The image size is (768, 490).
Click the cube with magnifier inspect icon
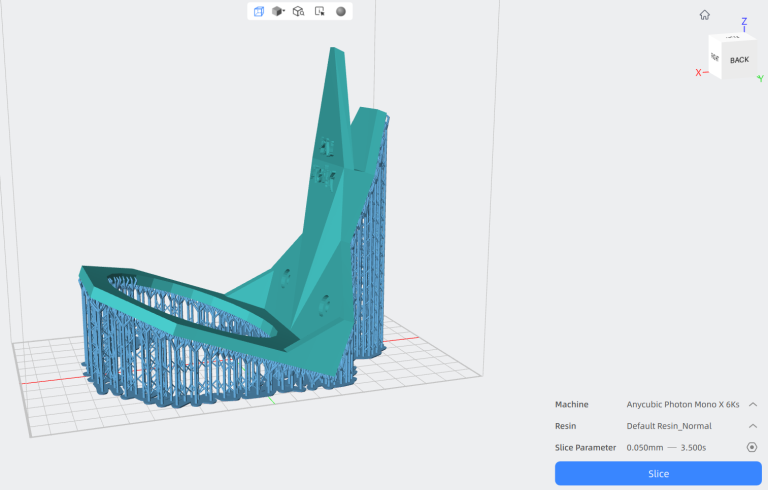coord(299,11)
